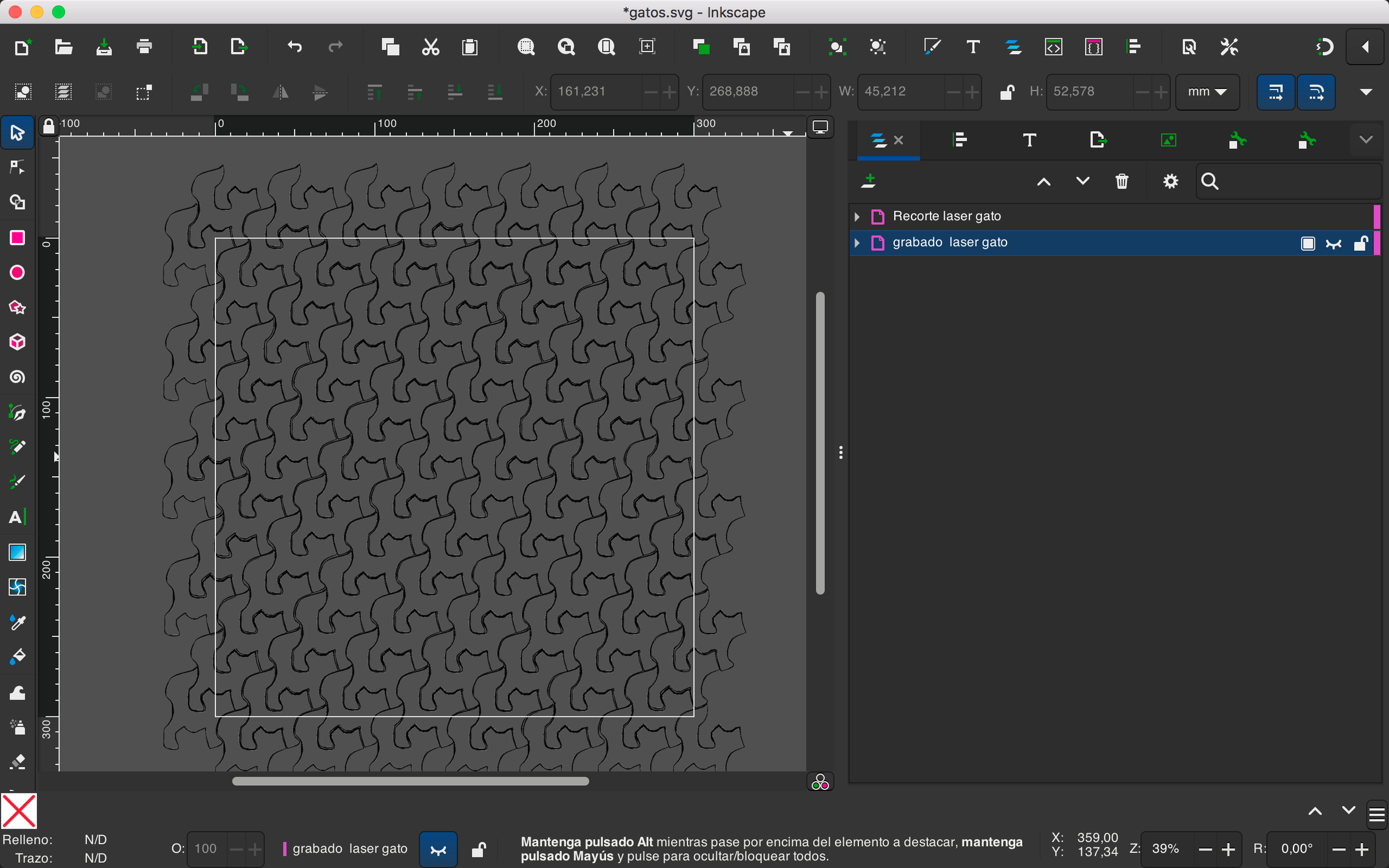Click the Import file icon
The width and height of the screenshot is (1389, 868).
pyautogui.click(x=200, y=47)
